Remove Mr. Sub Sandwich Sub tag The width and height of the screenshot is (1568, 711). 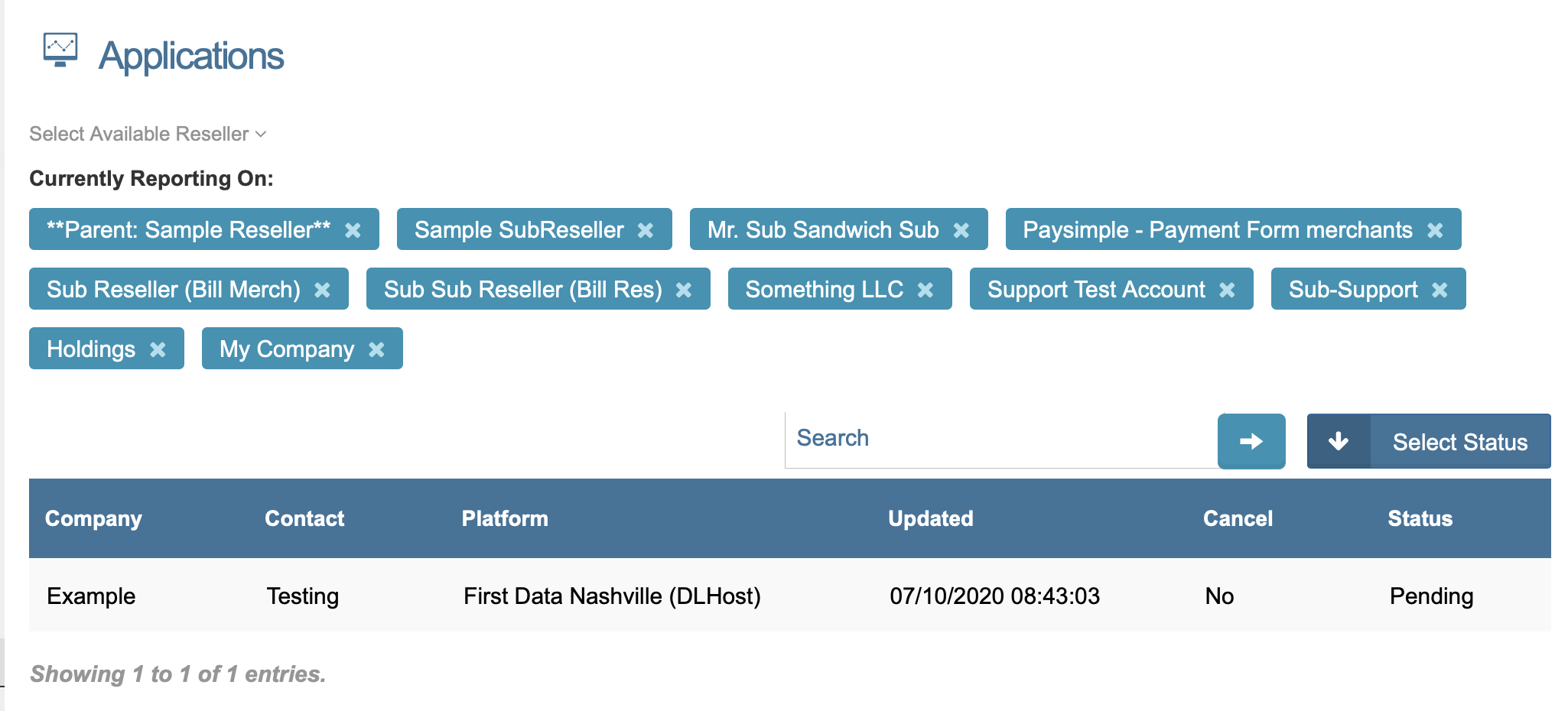[x=961, y=230]
